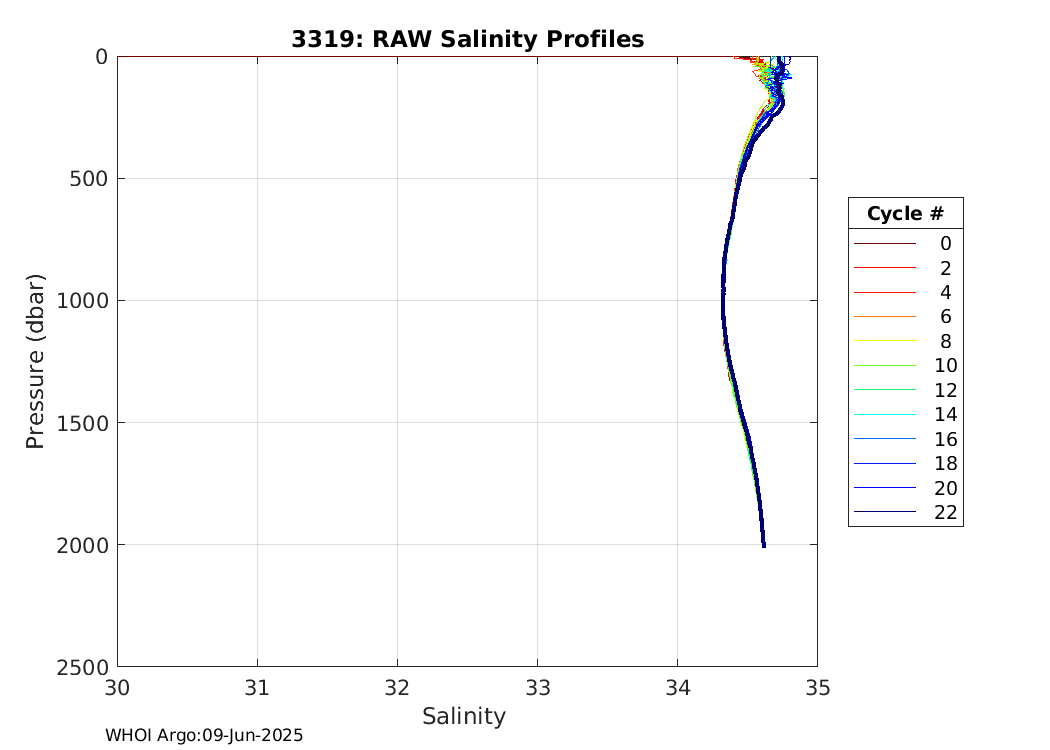Click the profile curve end near 2000 dbar
The image size is (1050, 750).
click(763, 545)
